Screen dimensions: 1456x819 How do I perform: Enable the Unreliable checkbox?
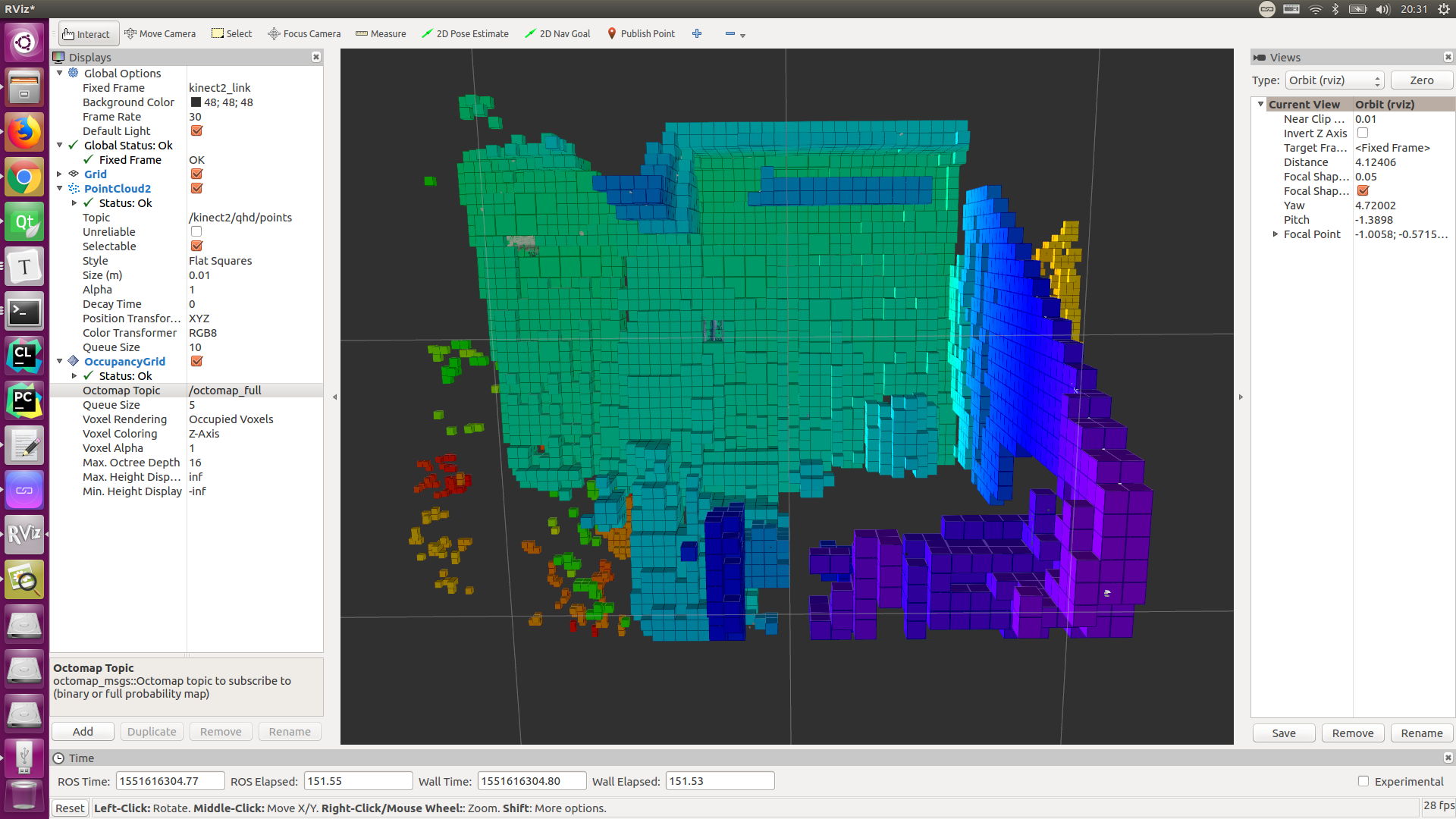(196, 232)
